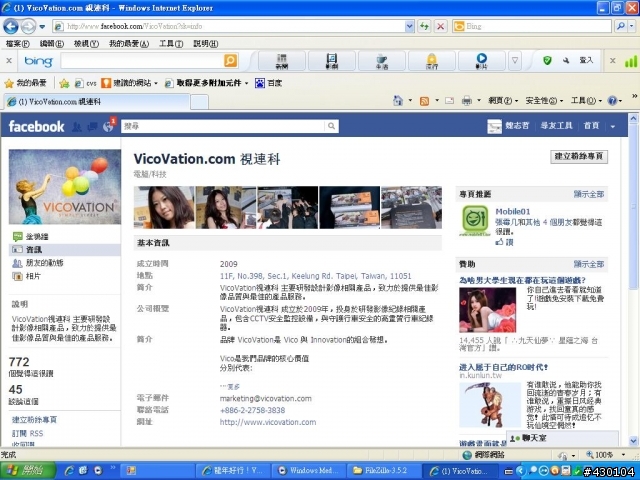Screen dimensions: 640x480
Task: Click the Facebook notifications globe icon
Action: point(108,127)
